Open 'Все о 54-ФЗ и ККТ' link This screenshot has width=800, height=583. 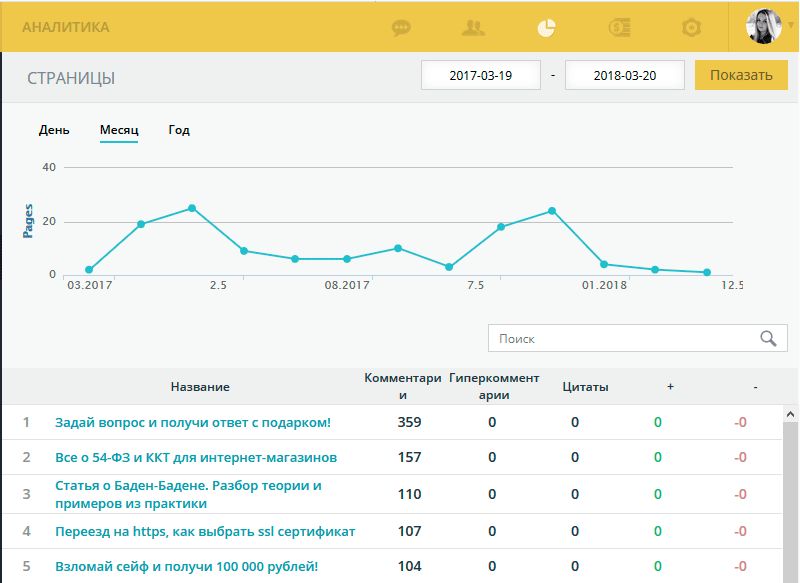(x=195, y=458)
